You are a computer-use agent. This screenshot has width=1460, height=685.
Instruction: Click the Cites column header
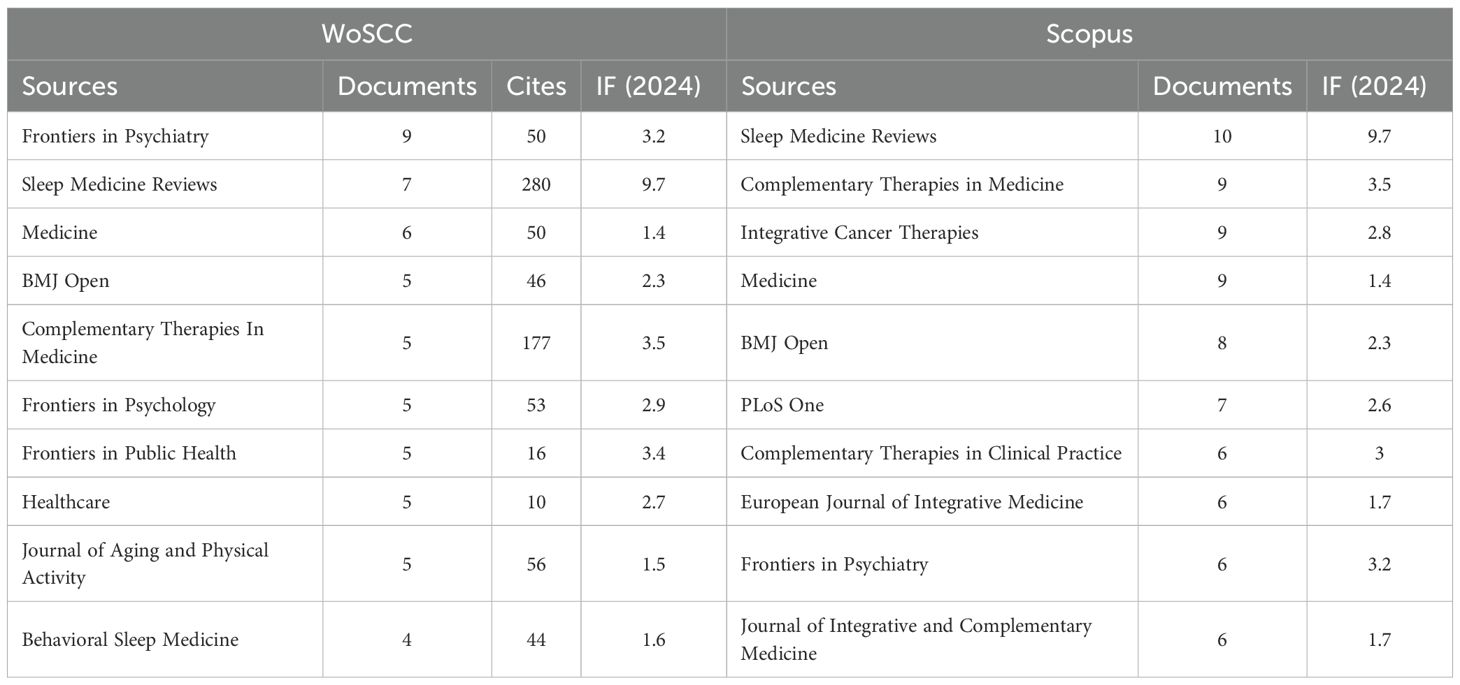click(536, 86)
